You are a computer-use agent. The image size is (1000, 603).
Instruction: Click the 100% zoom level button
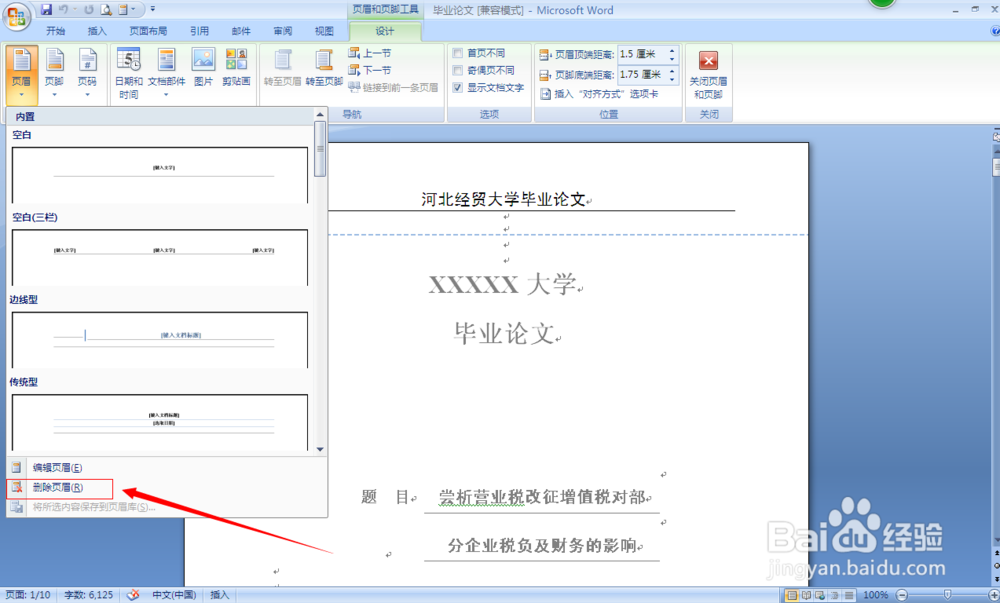point(875,595)
